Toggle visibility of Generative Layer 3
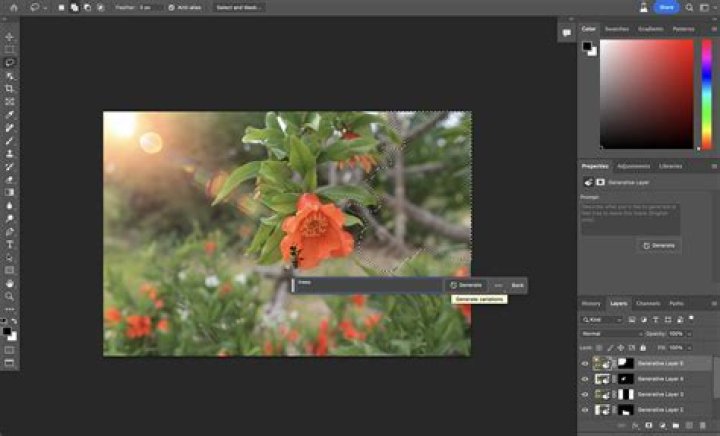 tap(585, 394)
